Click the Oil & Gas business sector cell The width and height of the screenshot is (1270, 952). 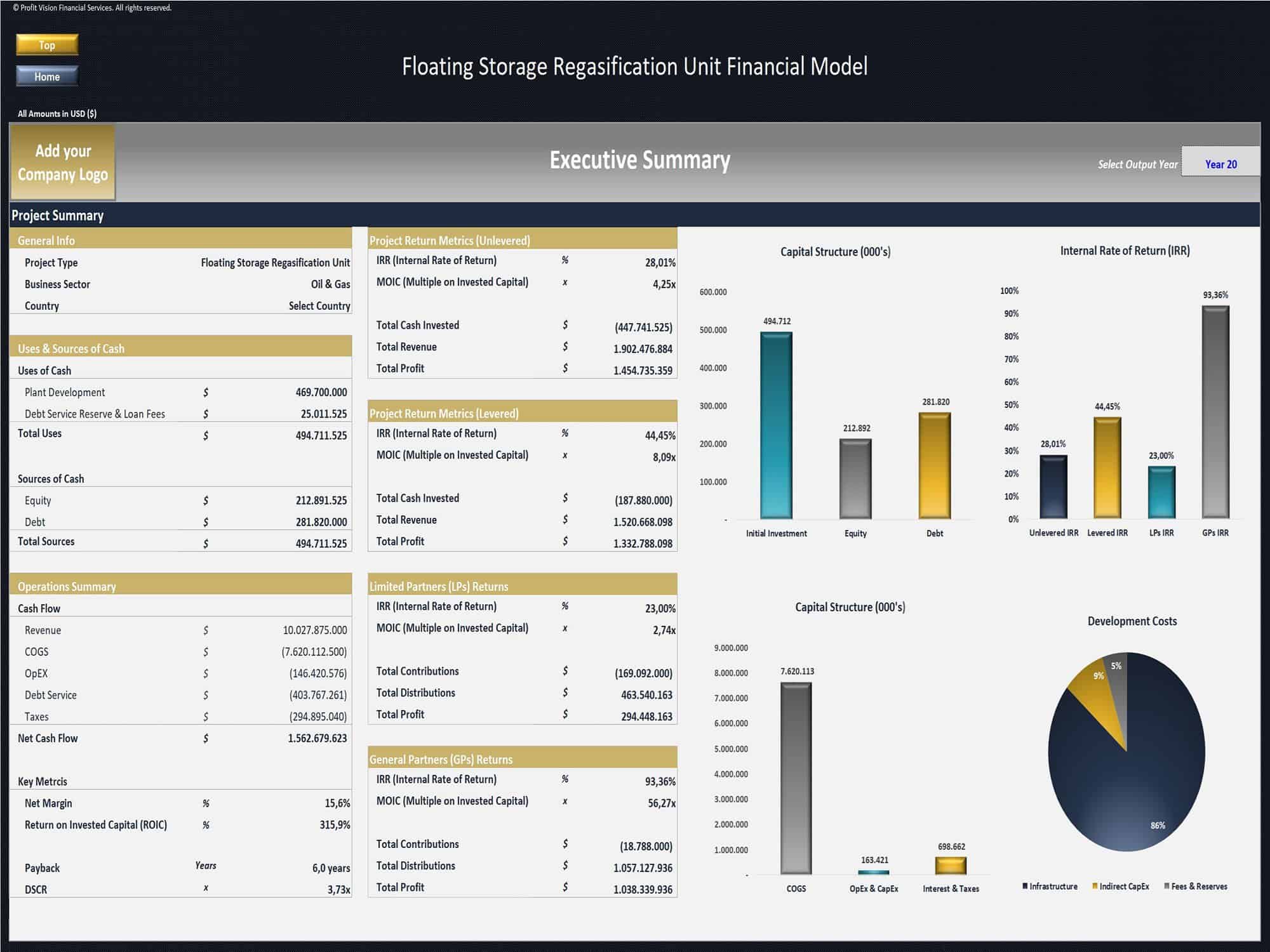point(330,284)
